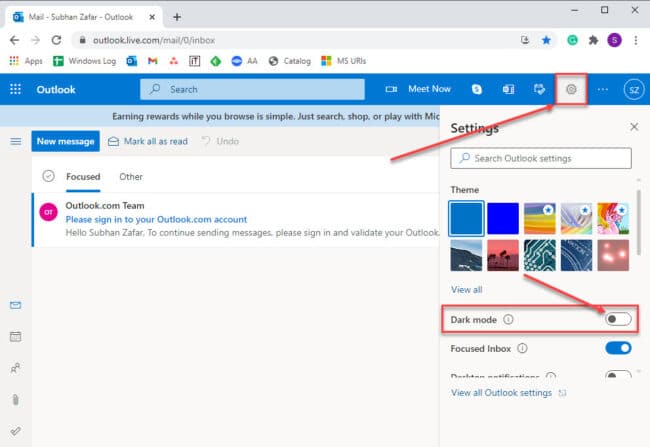Open the Gmail bookmark icon
Viewport: 650px width, 447px height.
[153, 61]
